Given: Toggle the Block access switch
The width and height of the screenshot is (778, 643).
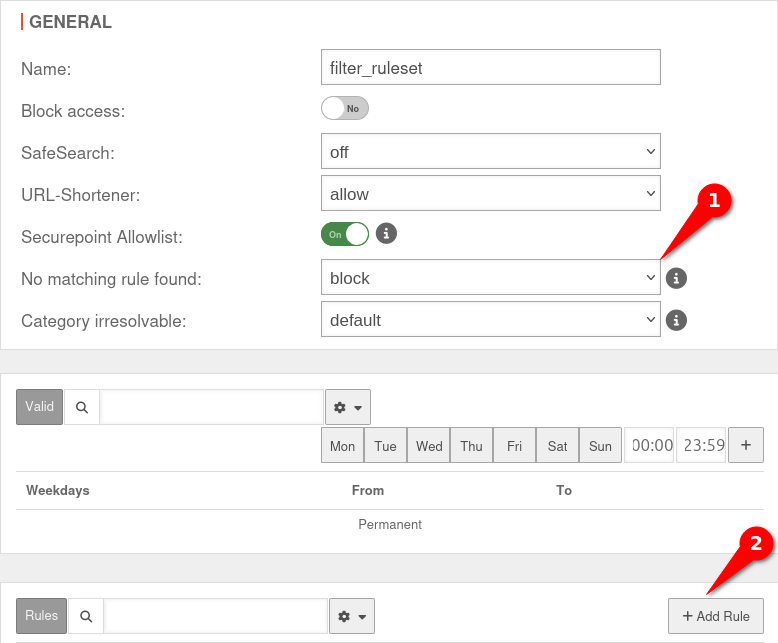Looking at the screenshot, I should click(x=345, y=108).
